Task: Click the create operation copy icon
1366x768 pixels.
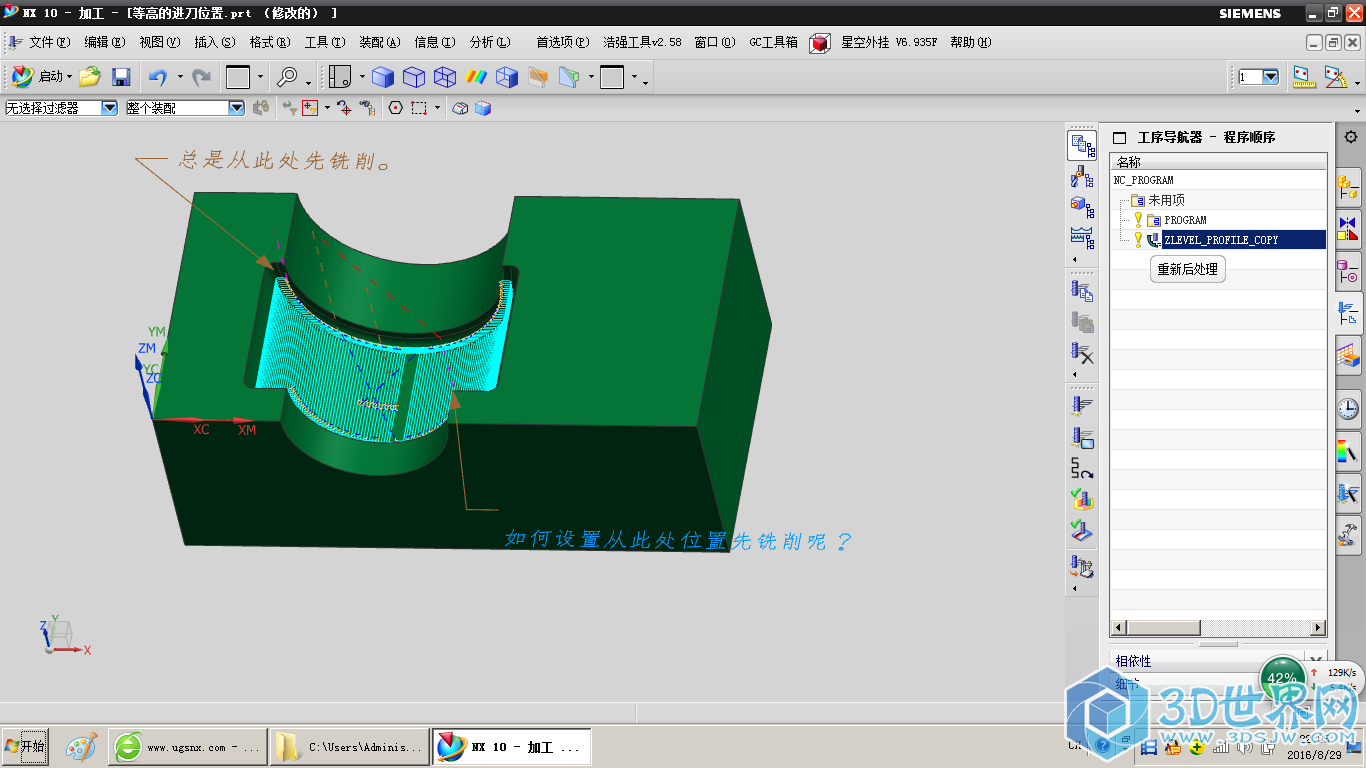Action: click(x=1082, y=291)
